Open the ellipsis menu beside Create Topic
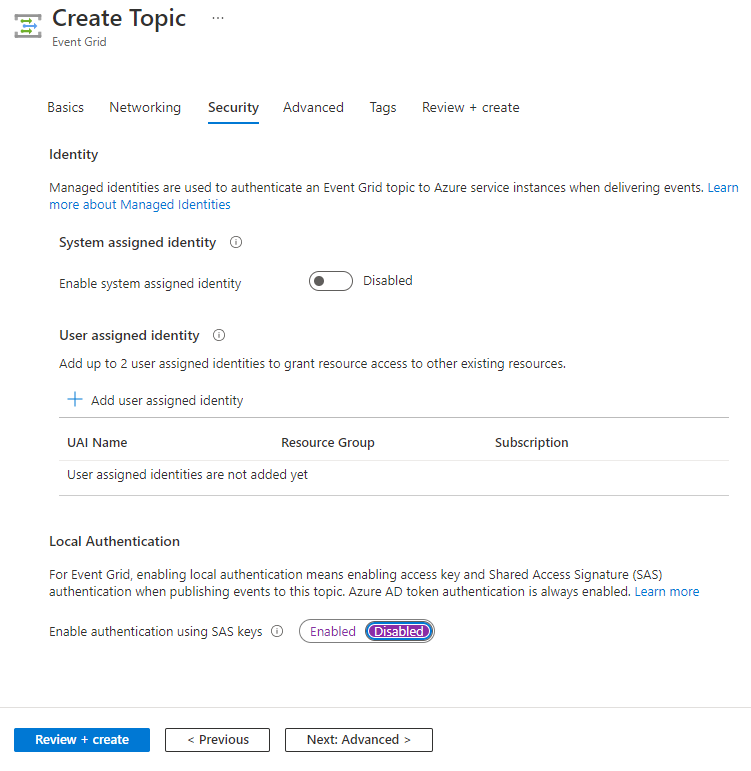 pyautogui.click(x=218, y=18)
